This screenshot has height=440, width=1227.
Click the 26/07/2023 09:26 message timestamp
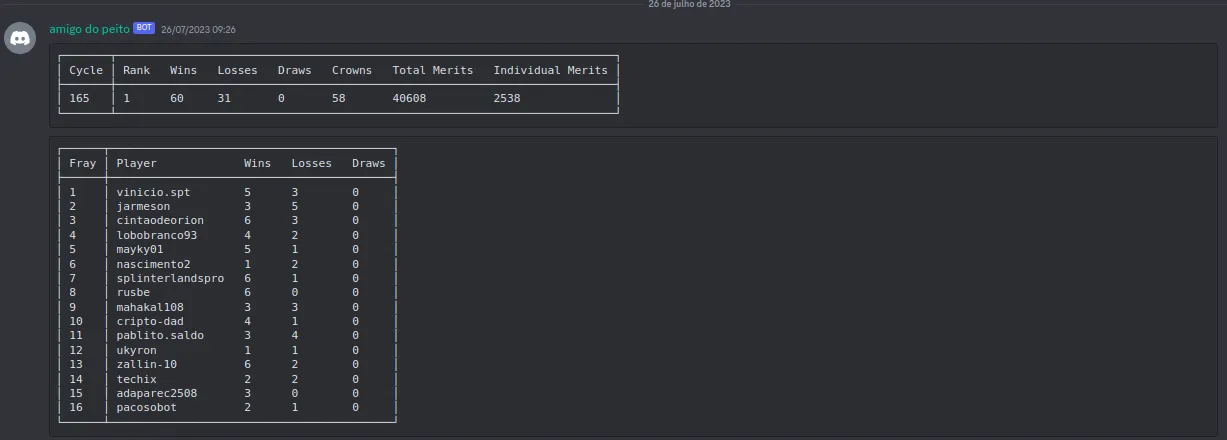198,30
